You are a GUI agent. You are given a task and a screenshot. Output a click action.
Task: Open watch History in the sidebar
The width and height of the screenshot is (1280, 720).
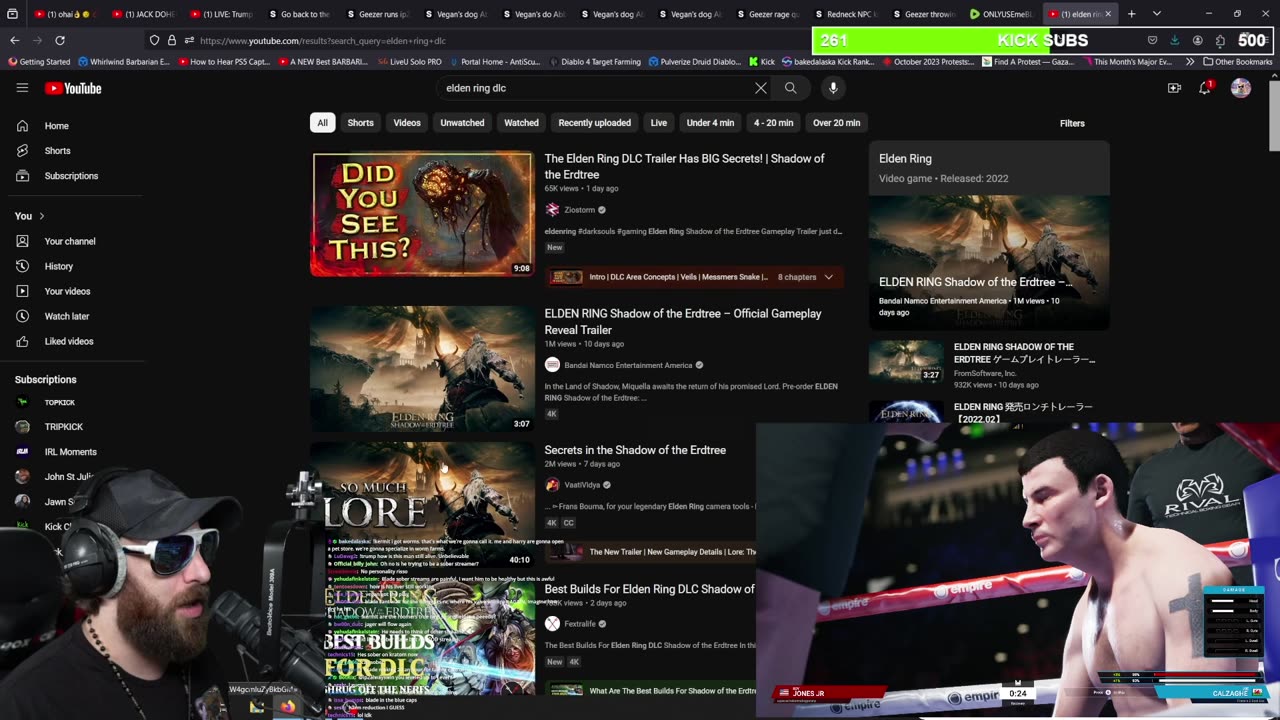pyautogui.click(x=58, y=266)
